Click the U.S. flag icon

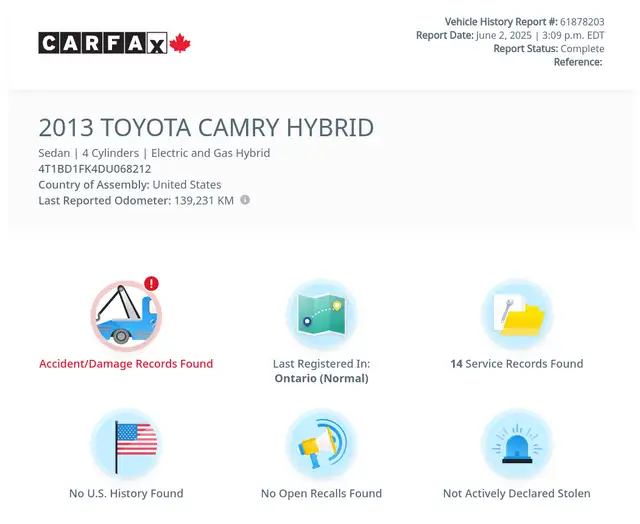(x=126, y=444)
